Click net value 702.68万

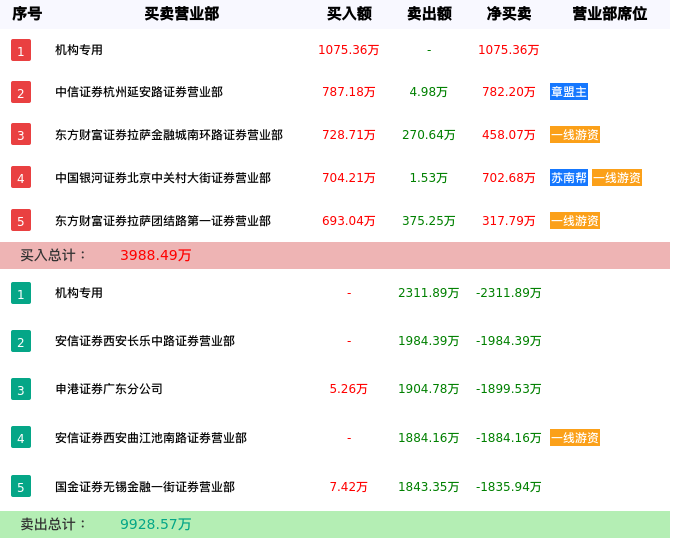pos(509,177)
